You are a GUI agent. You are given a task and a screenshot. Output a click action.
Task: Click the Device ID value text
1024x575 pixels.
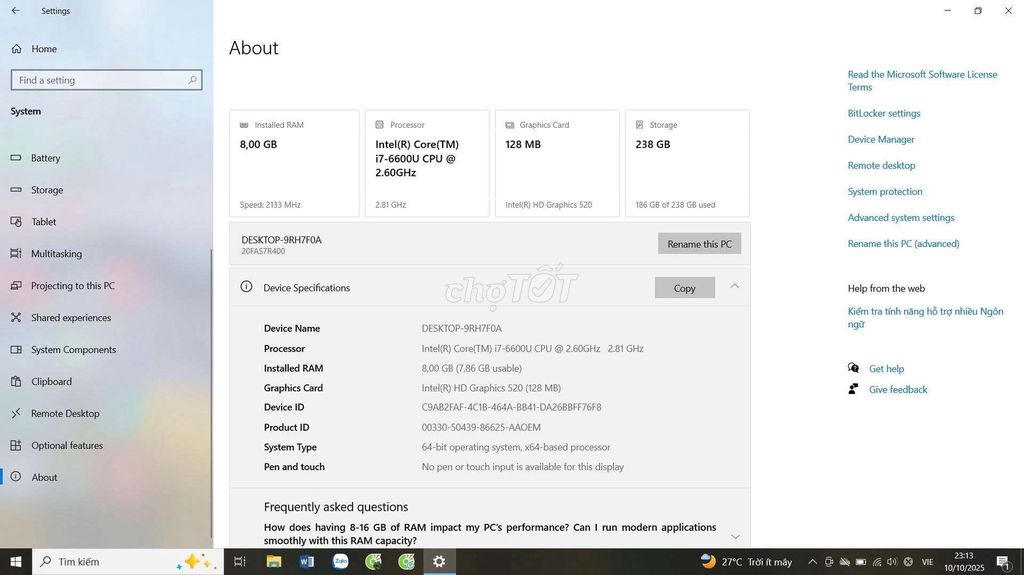point(511,407)
